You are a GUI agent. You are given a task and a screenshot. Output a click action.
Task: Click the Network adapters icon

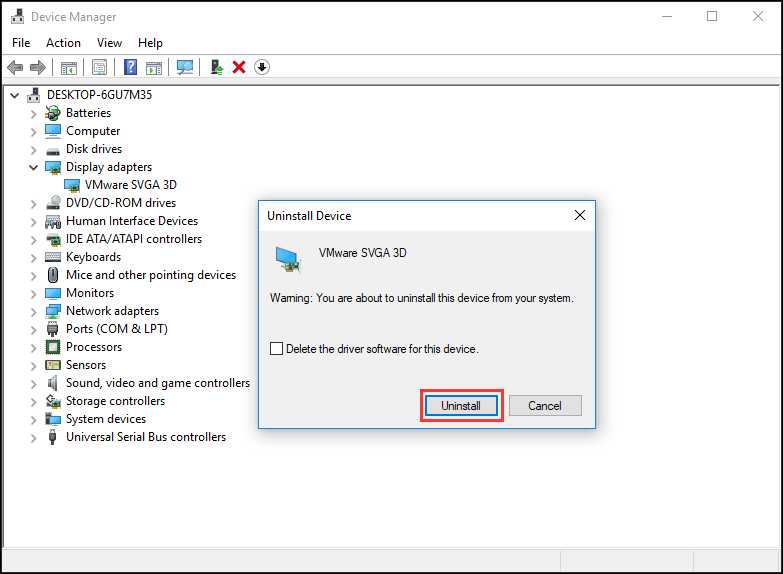(53, 311)
